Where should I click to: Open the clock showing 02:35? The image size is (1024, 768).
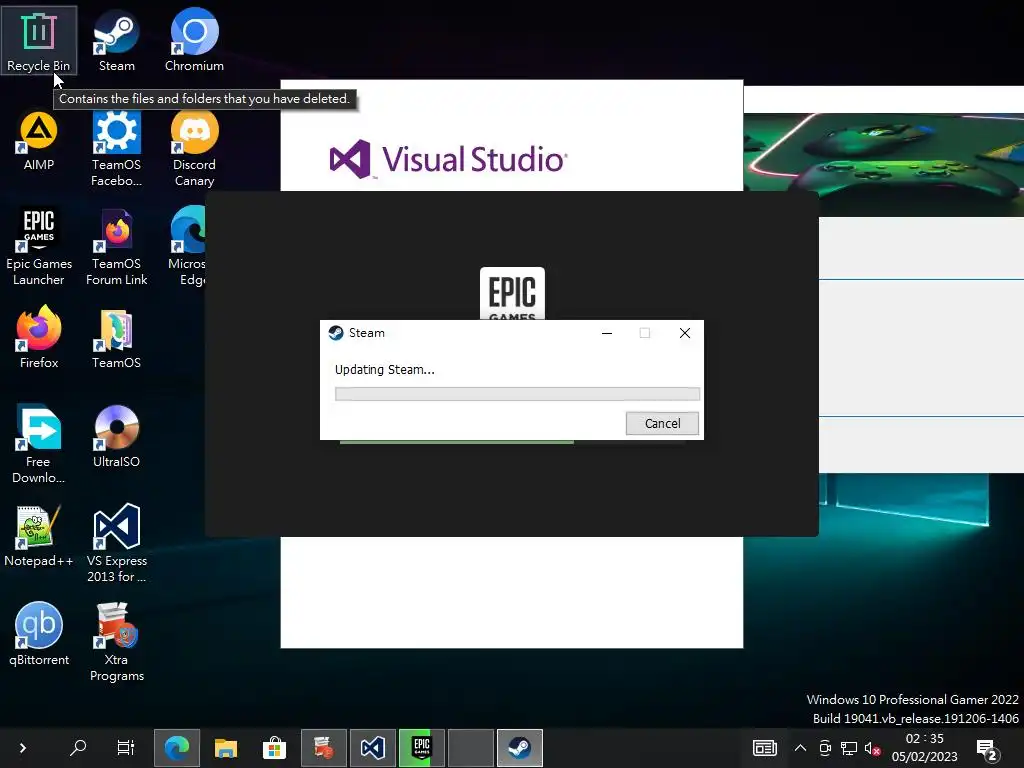pyautogui.click(x=924, y=748)
